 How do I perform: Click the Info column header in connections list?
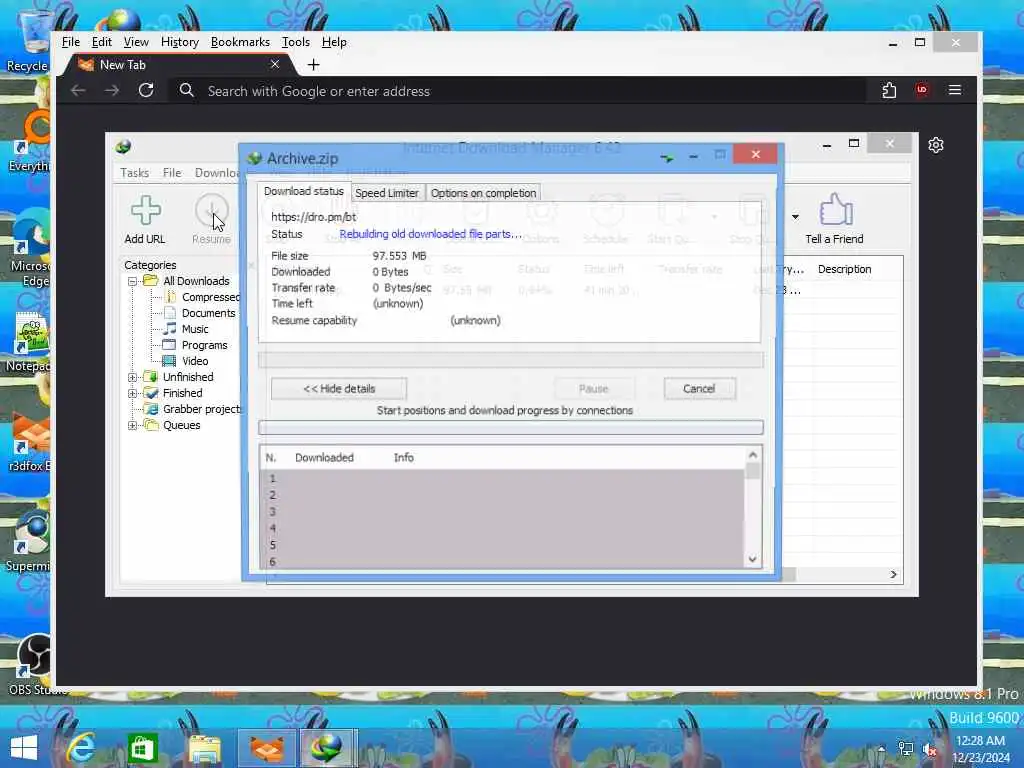(x=404, y=458)
